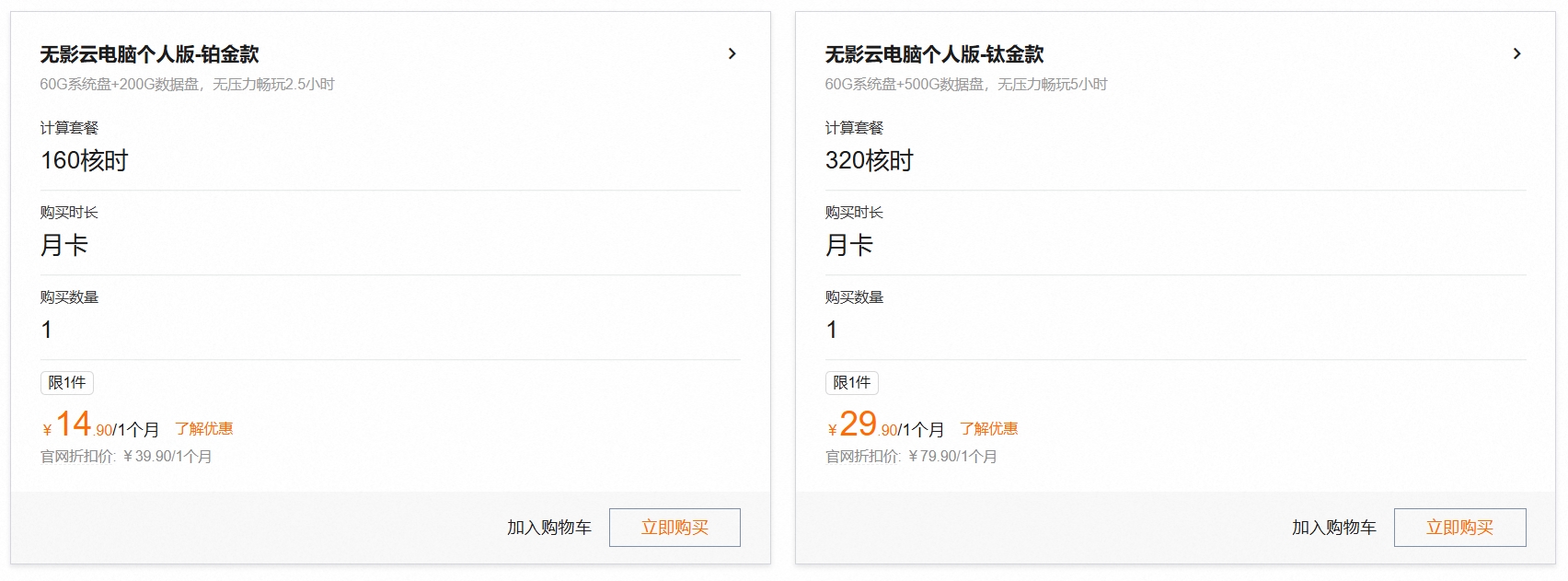The height and width of the screenshot is (581, 1568).
Task: Click the ¥29.90/1个月 price
Action: pos(885,424)
